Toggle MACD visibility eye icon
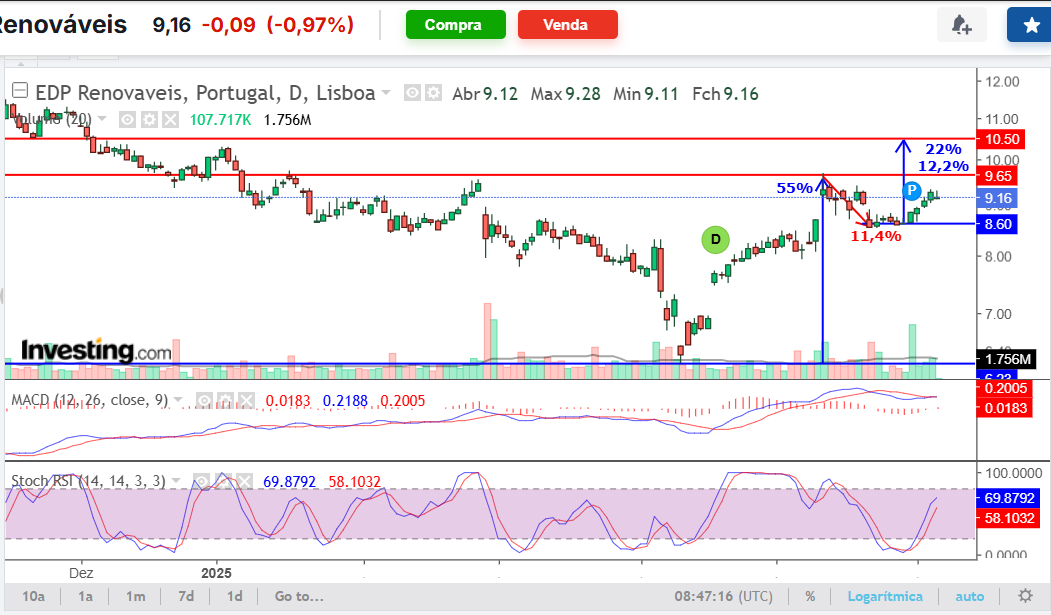Screen dimensions: 1051x615 pos(204,401)
